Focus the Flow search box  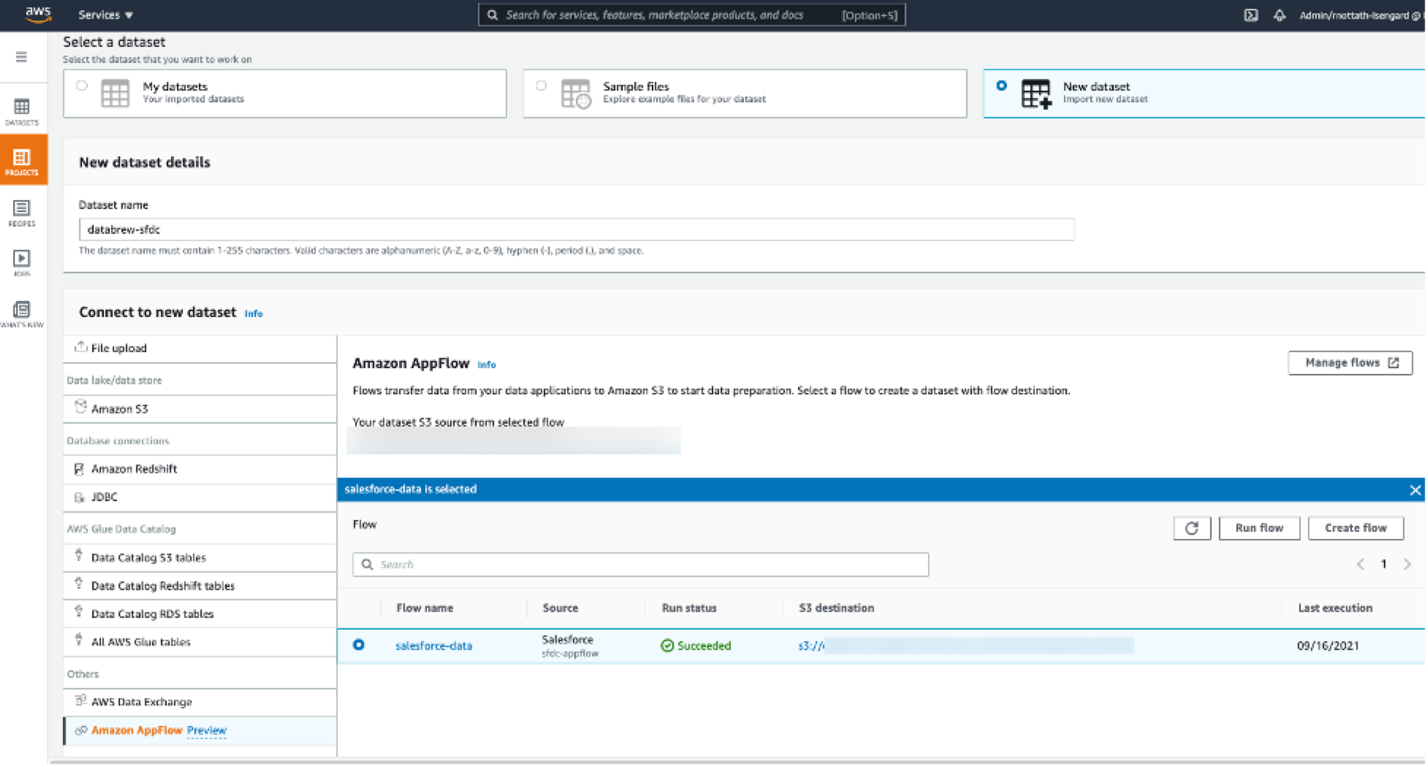point(641,565)
